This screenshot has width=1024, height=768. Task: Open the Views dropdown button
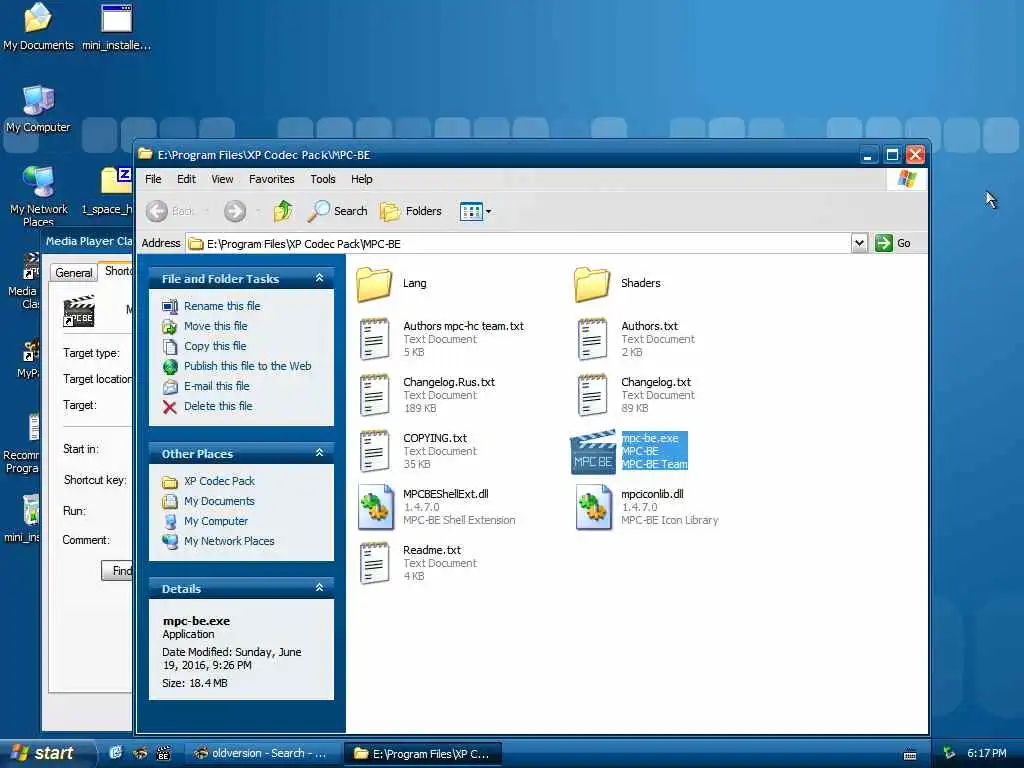click(475, 211)
